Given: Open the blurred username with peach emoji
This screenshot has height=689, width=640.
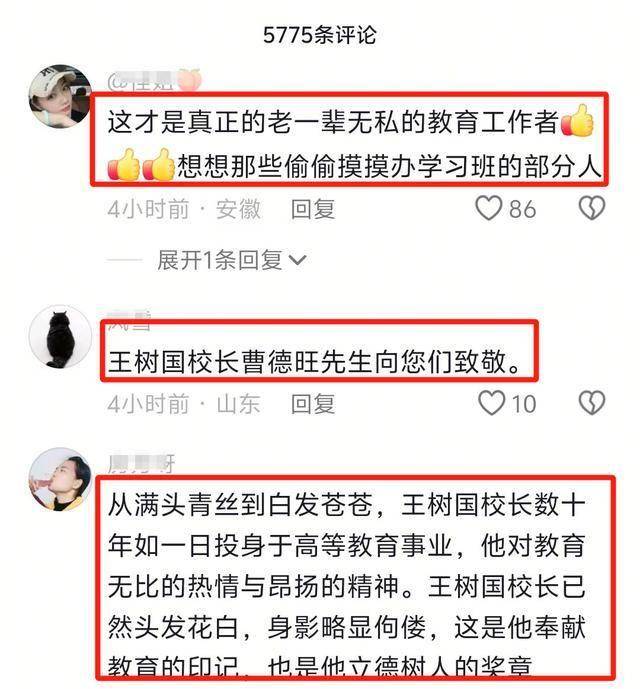Looking at the screenshot, I should (x=155, y=81).
